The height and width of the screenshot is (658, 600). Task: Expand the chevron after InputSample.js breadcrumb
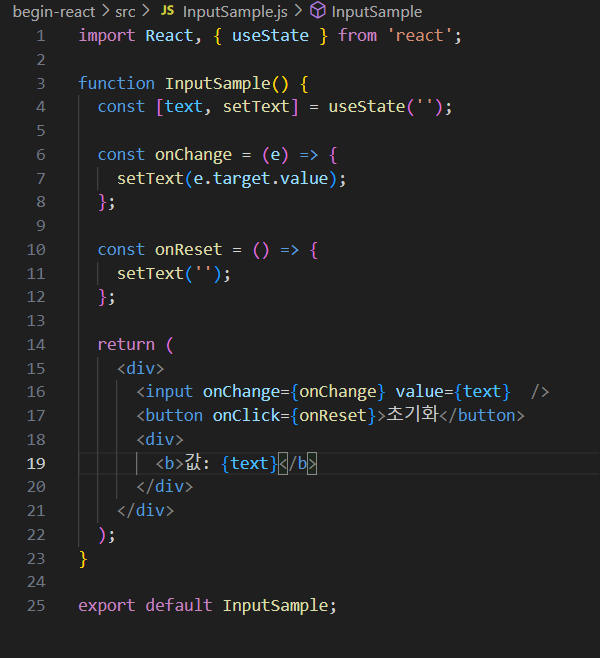click(x=298, y=11)
